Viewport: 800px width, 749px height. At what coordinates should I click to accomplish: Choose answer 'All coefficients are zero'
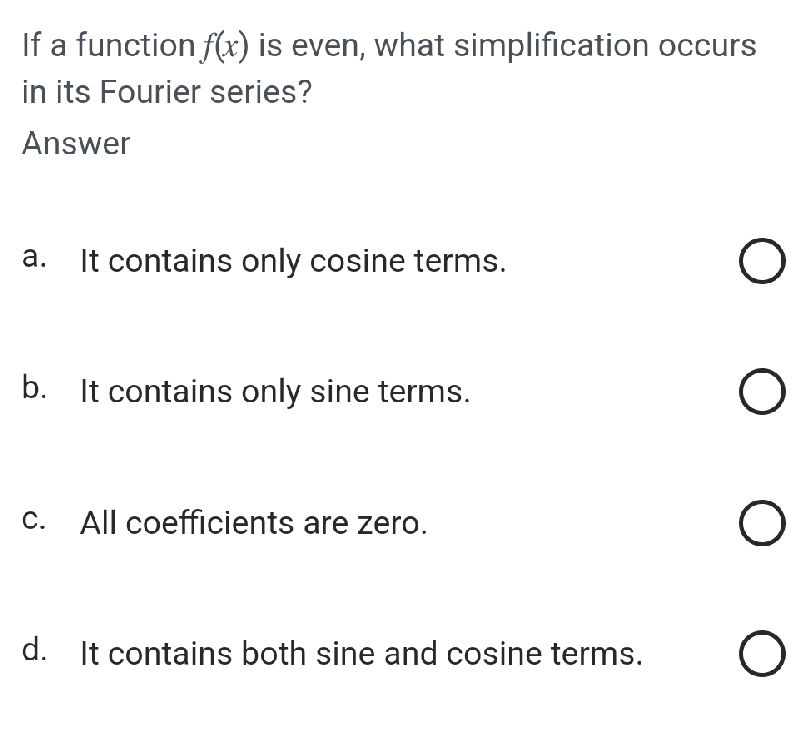click(761, 523)
